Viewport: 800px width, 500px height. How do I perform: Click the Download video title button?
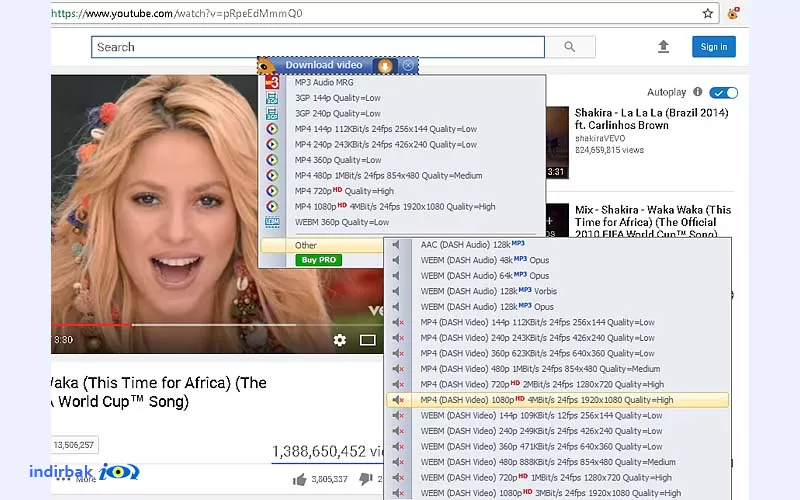[323, 65]
